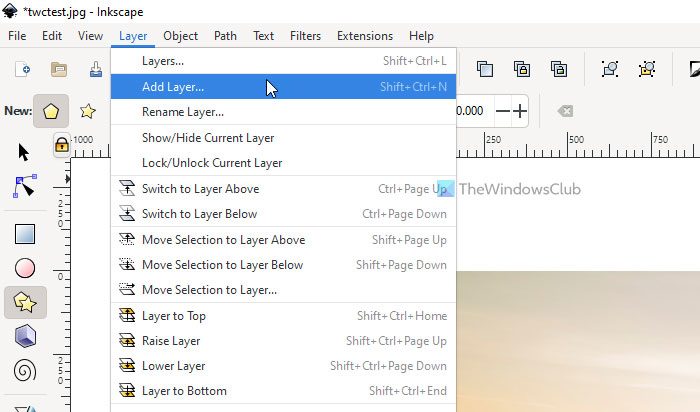Open the Extensions menu
700x412 pixels.
click(x=365, y=36)
